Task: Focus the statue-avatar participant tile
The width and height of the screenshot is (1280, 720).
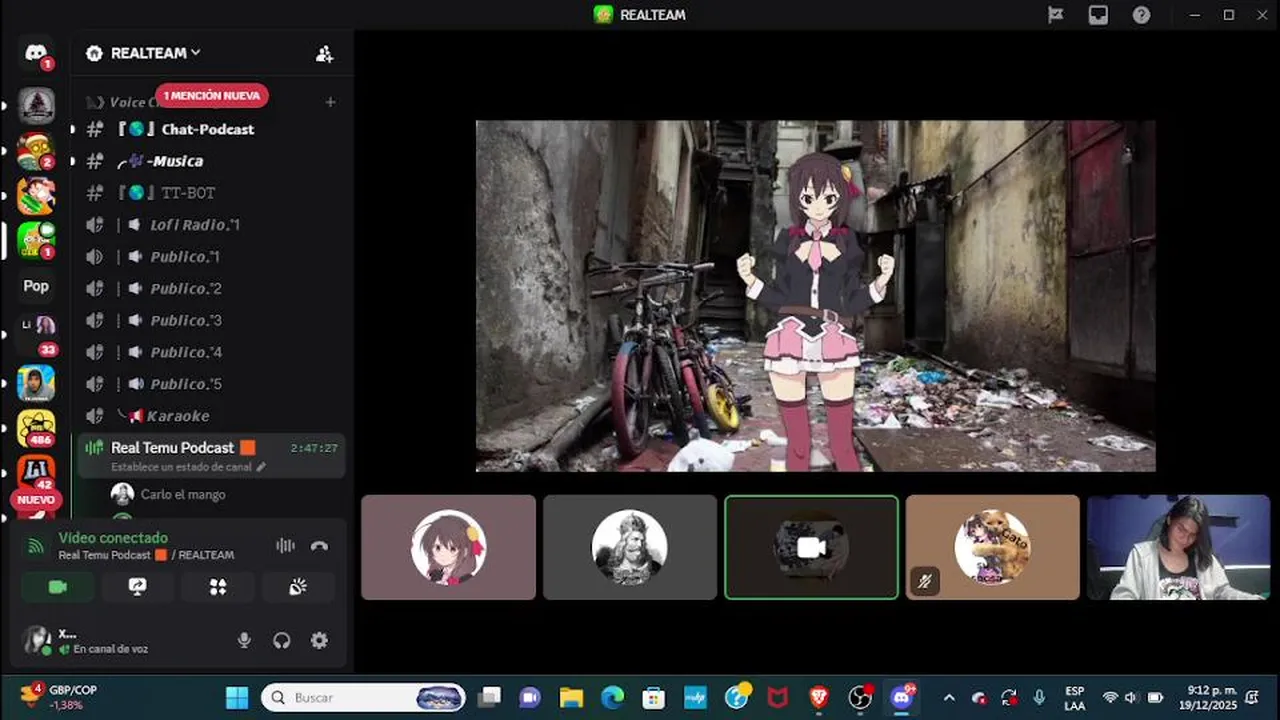Action: pos(630,547)
